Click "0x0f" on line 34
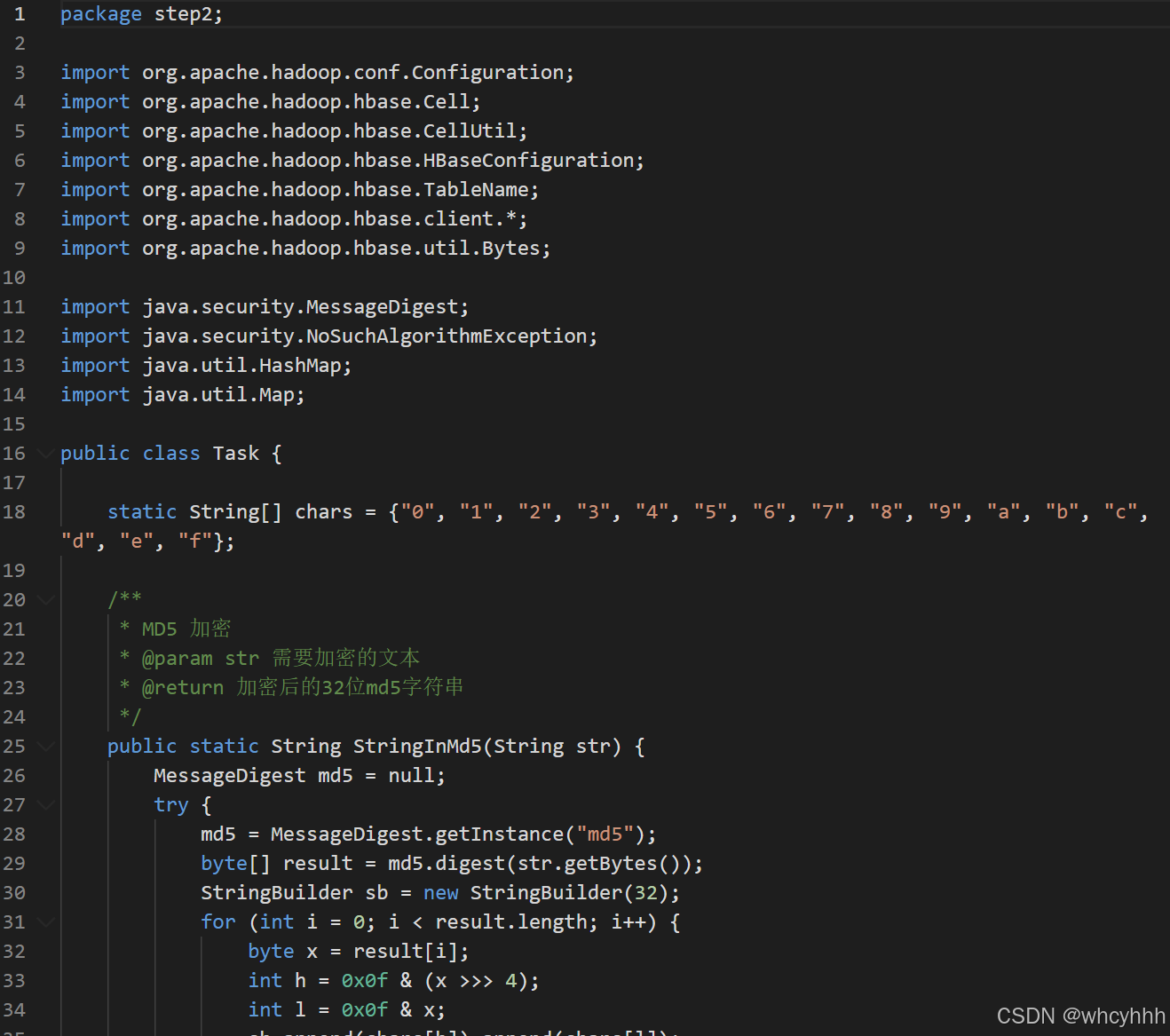1170x1036 pixels. (x=365, y=1010)
